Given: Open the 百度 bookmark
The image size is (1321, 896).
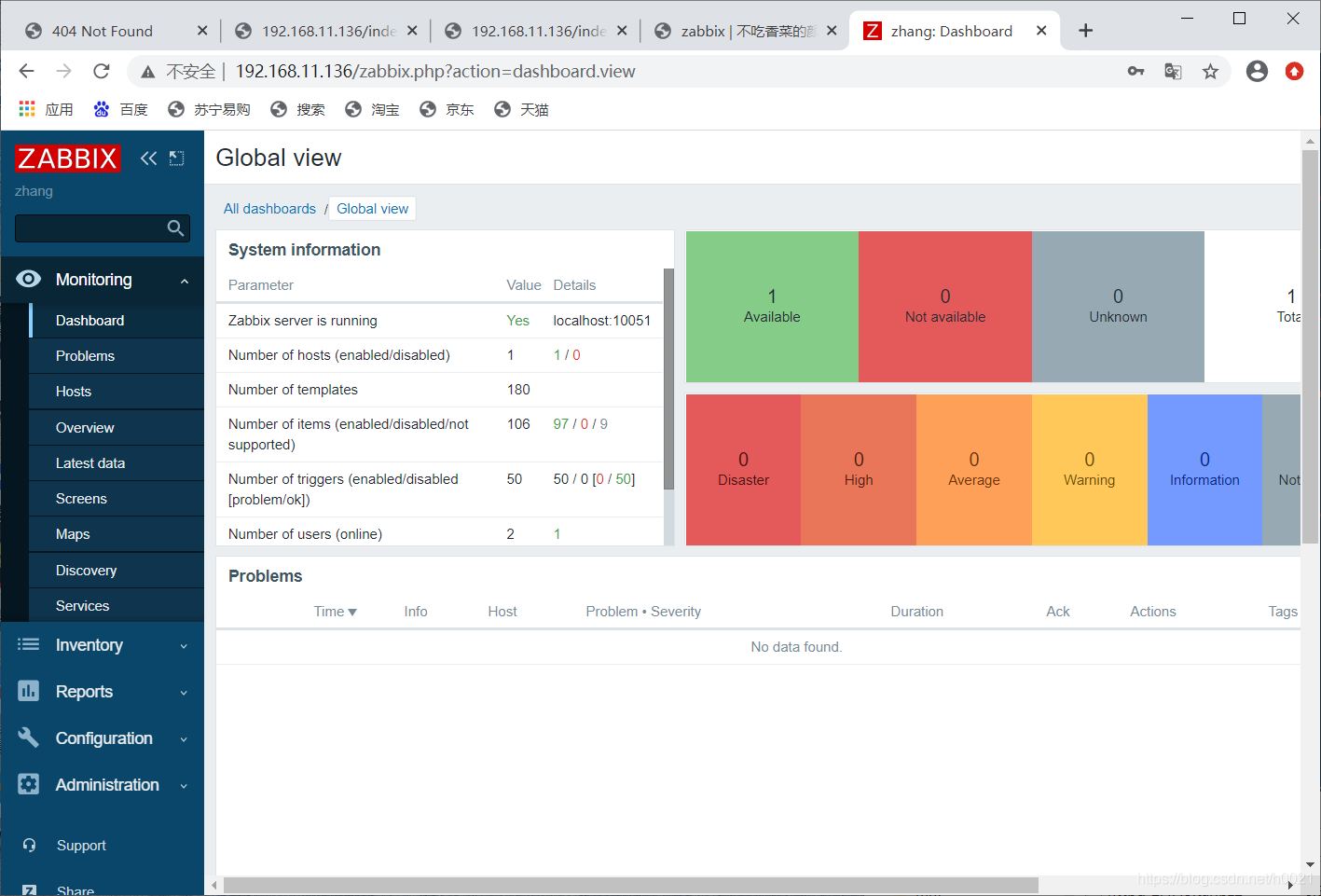Looking at the screenshot, I should tap(121, 109).
